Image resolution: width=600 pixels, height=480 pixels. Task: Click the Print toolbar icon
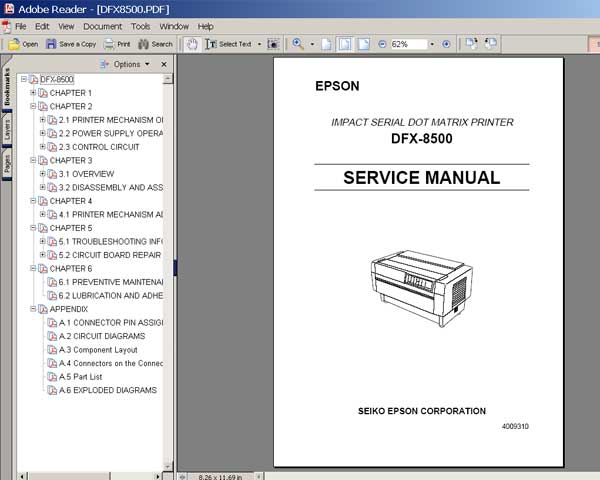109,44
